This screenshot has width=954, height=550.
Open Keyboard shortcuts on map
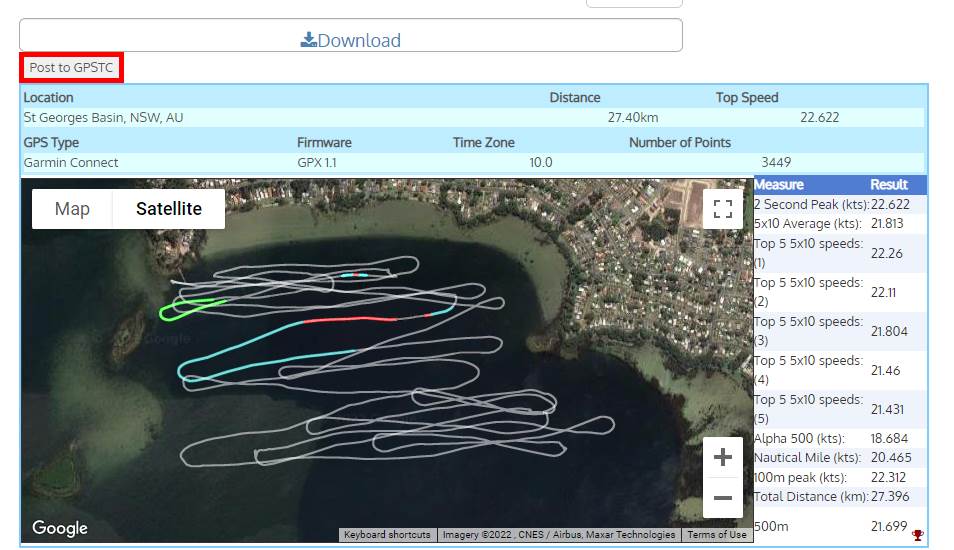pyautogui.click(x=387, y=535)
